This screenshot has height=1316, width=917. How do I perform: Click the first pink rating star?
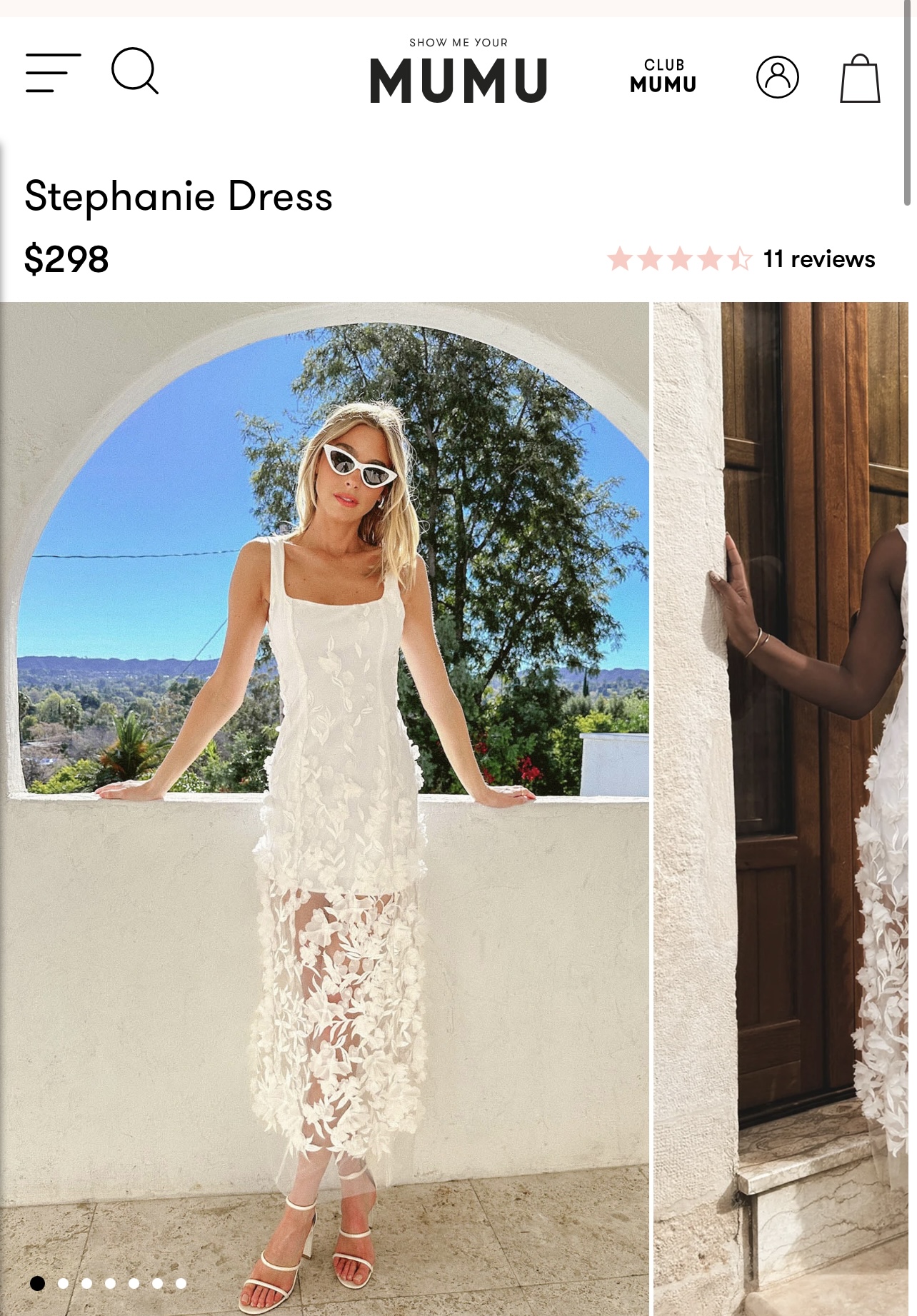620,258
